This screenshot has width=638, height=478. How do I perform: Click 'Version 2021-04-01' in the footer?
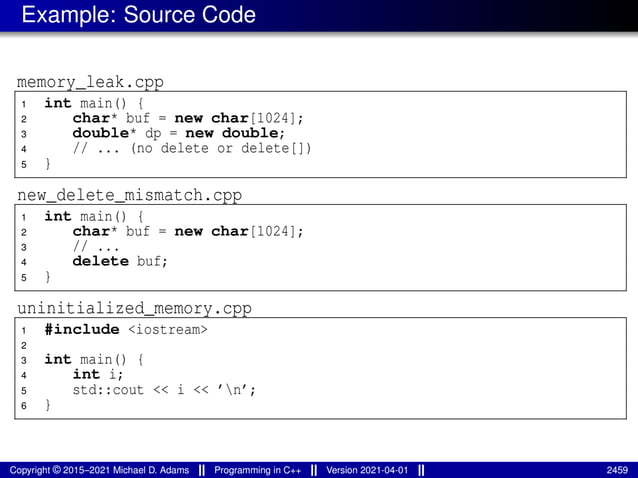(367, 470)
